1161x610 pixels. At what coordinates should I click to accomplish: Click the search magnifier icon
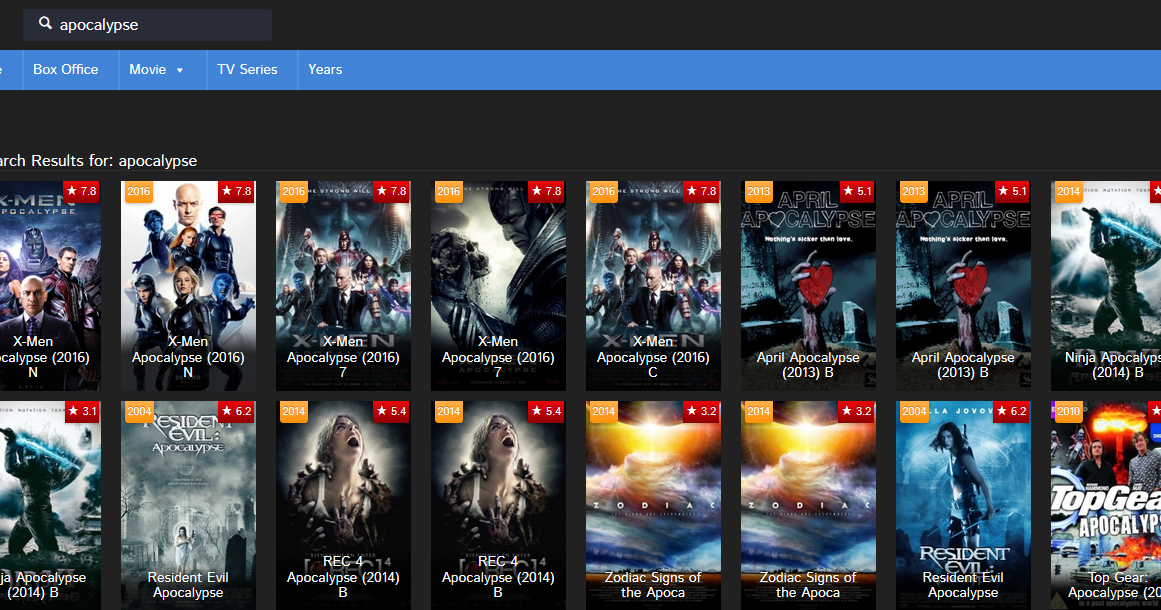(x=46, y=24)
